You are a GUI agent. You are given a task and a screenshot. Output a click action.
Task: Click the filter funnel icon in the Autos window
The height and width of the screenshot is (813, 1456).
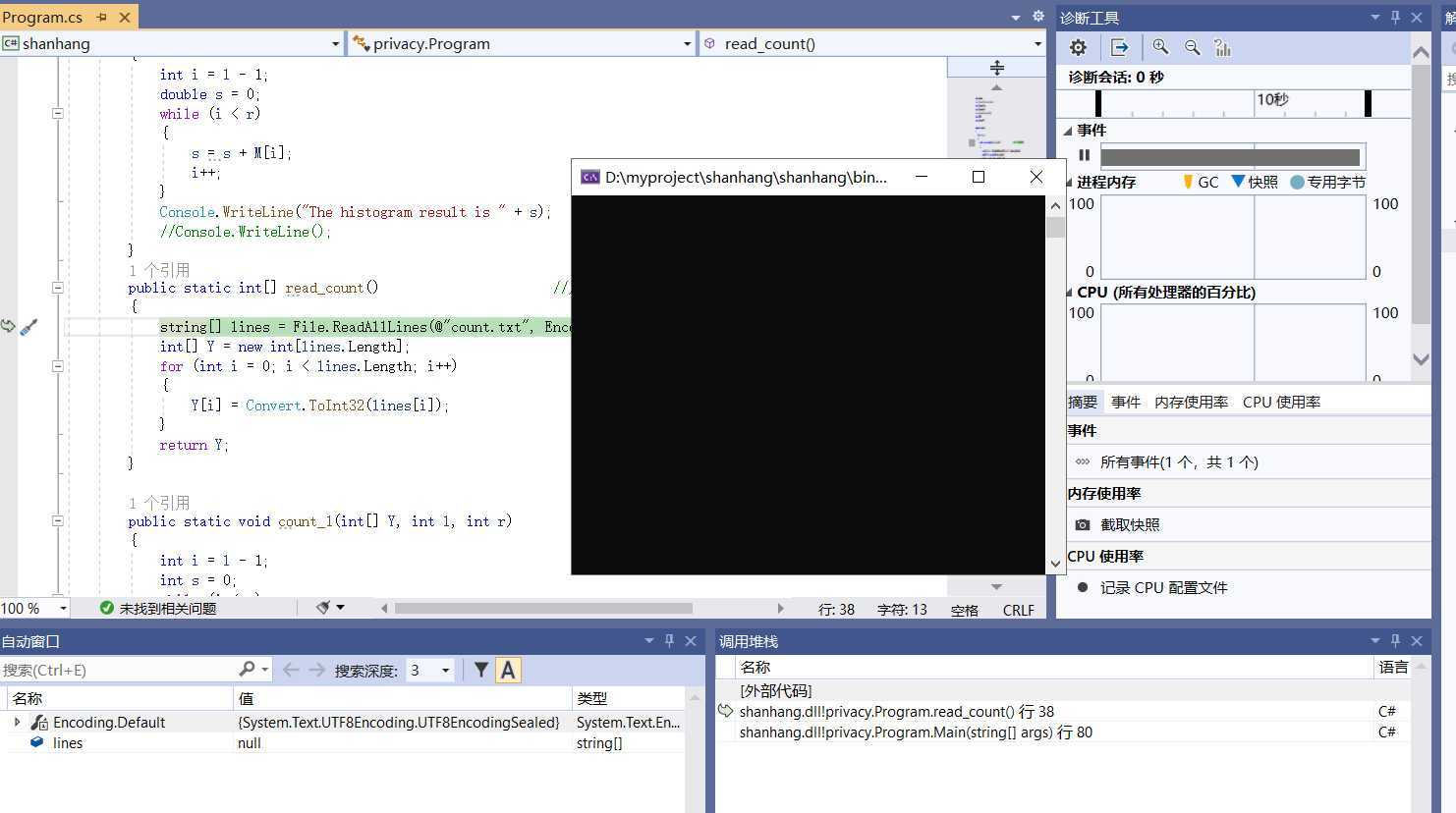click(x=480, y=670)
